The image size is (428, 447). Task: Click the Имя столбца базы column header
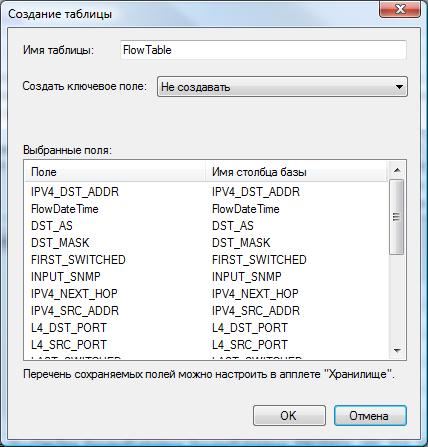[296, 172]
